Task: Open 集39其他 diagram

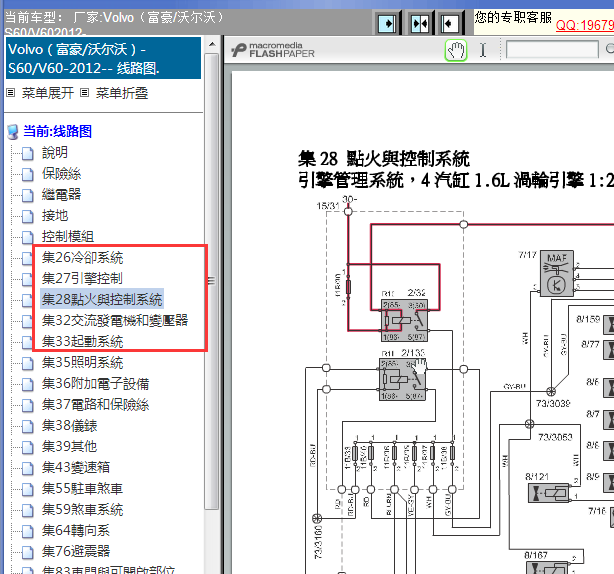Action: click(69, 446)
